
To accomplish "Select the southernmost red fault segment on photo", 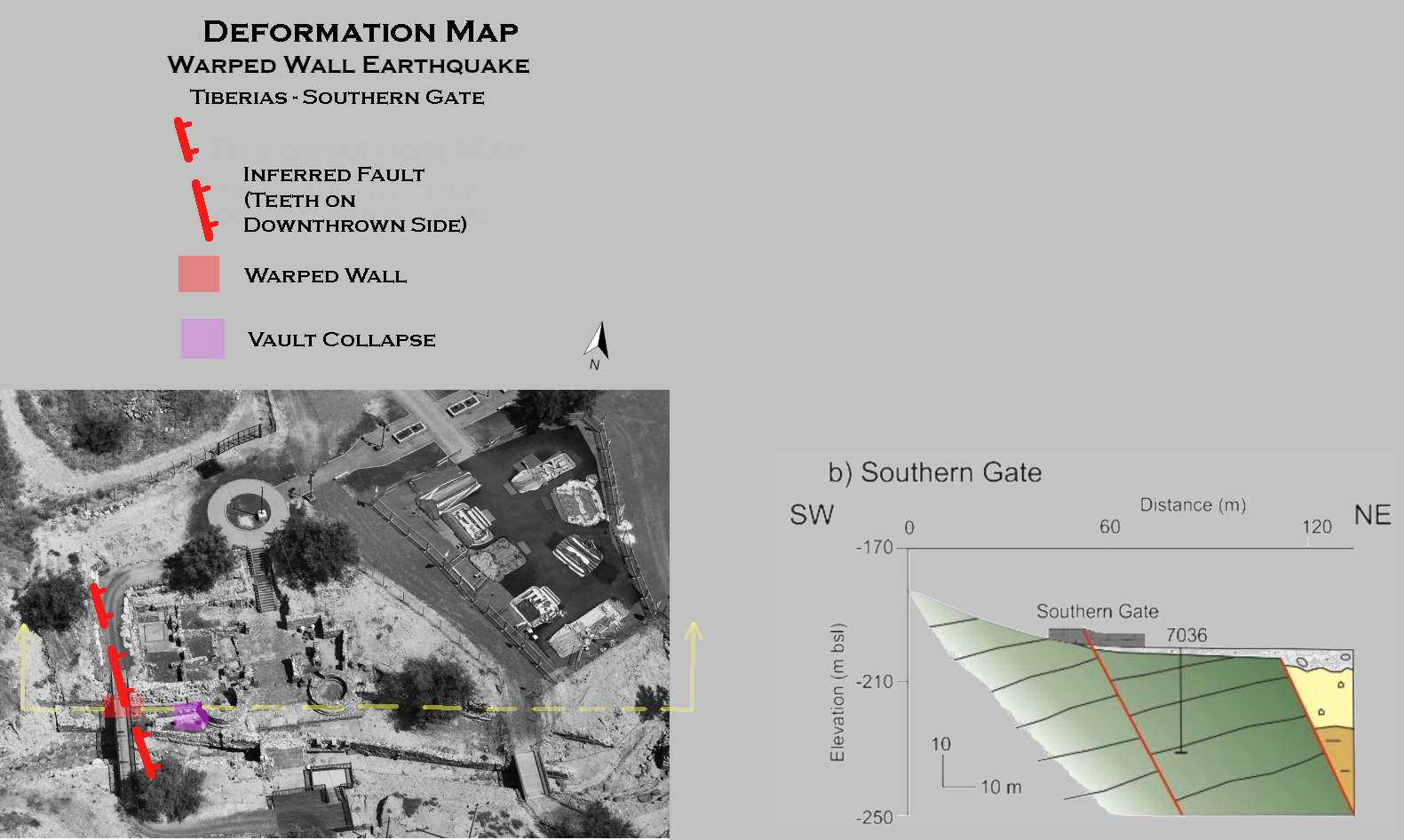I will coord(146,753).
